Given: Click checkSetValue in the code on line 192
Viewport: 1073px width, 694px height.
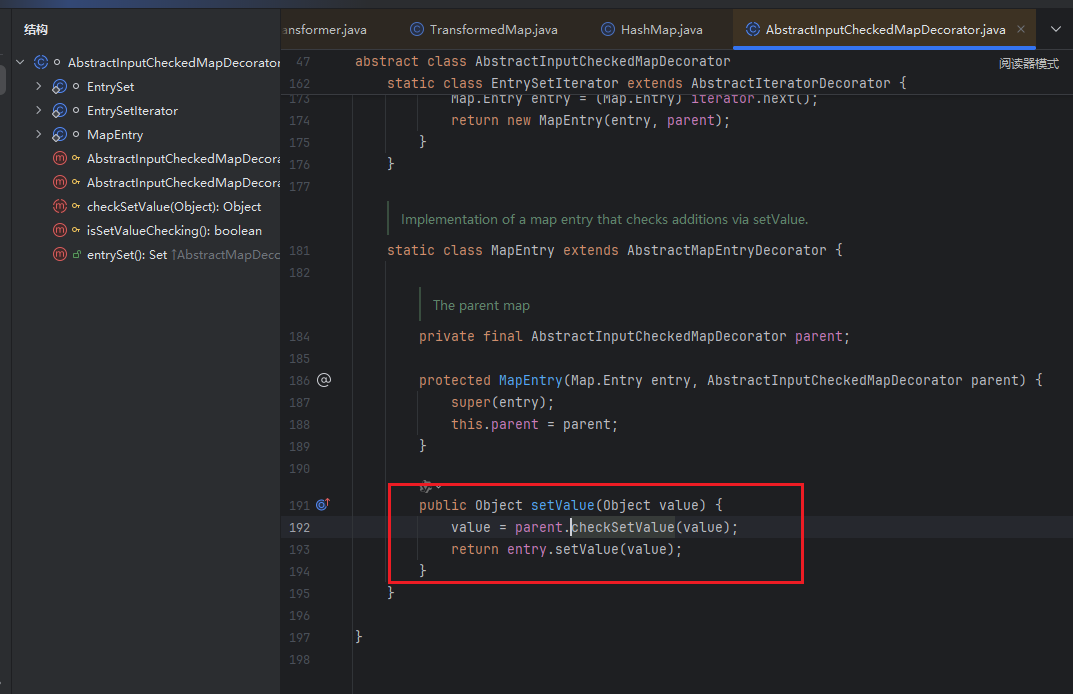Looking at the screenshot, I should [622, 527].
